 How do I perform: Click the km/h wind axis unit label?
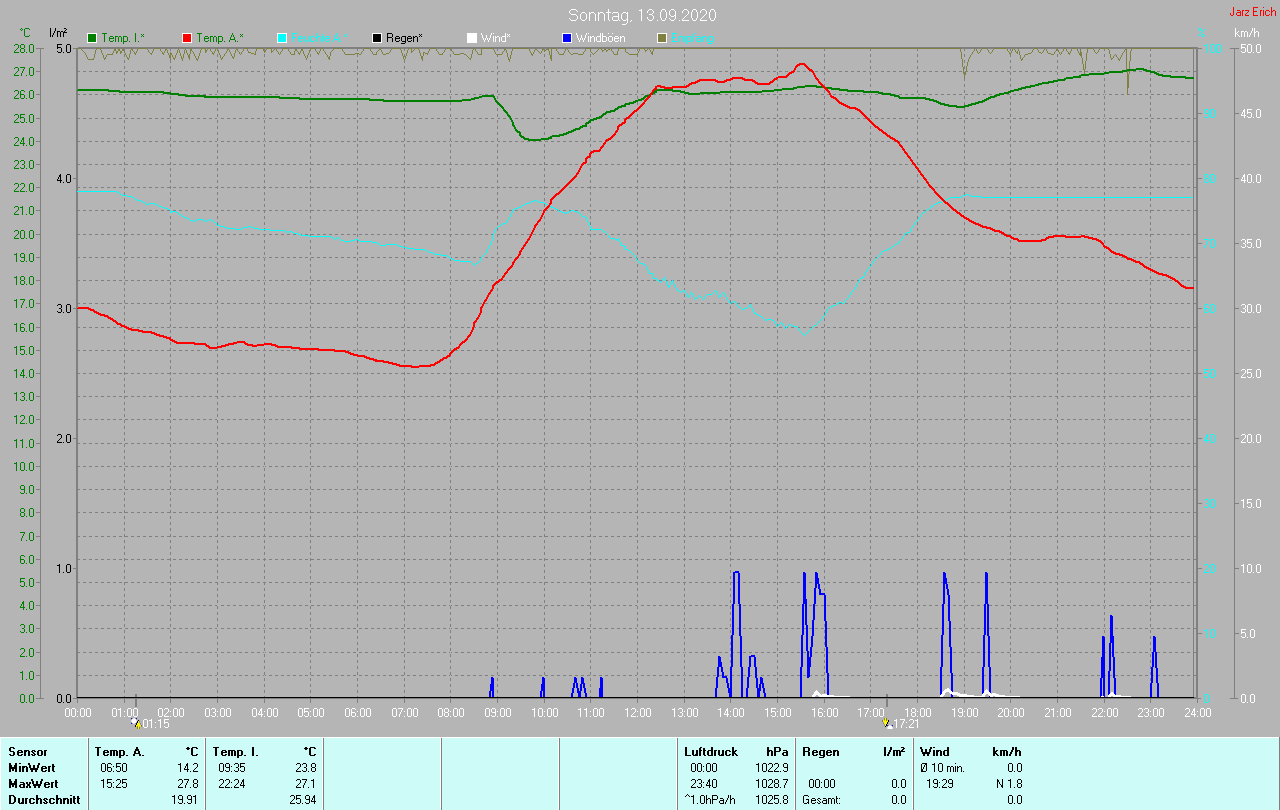pos(1246,33)
